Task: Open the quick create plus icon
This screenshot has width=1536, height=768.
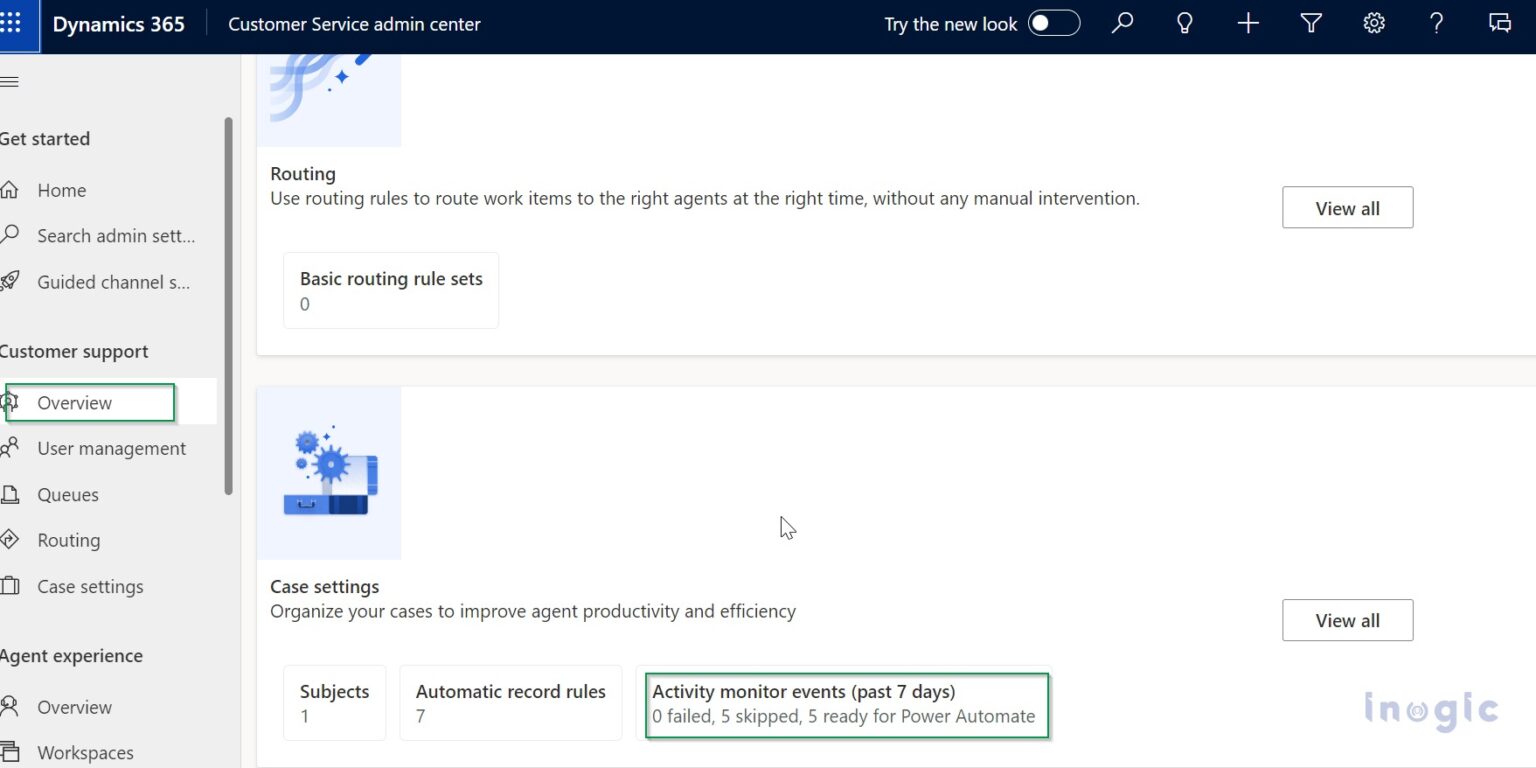Action: (1247, 22)
